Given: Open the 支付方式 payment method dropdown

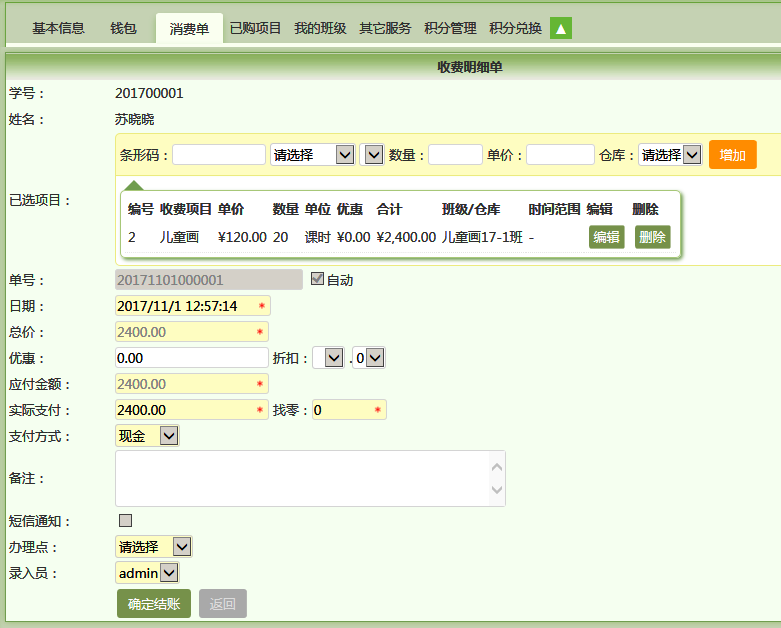Looking at the screenshot, I should (x=148, y=436).
